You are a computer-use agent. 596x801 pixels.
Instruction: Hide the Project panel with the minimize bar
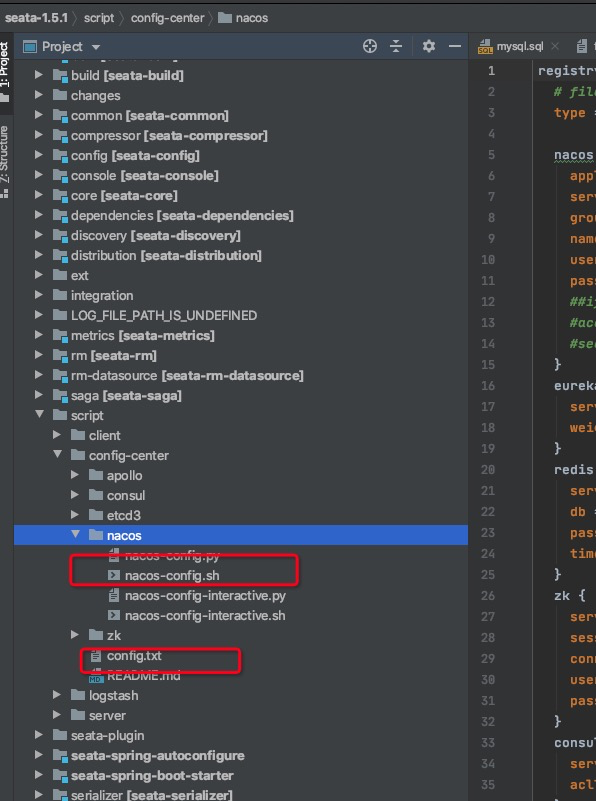point(455,46)
